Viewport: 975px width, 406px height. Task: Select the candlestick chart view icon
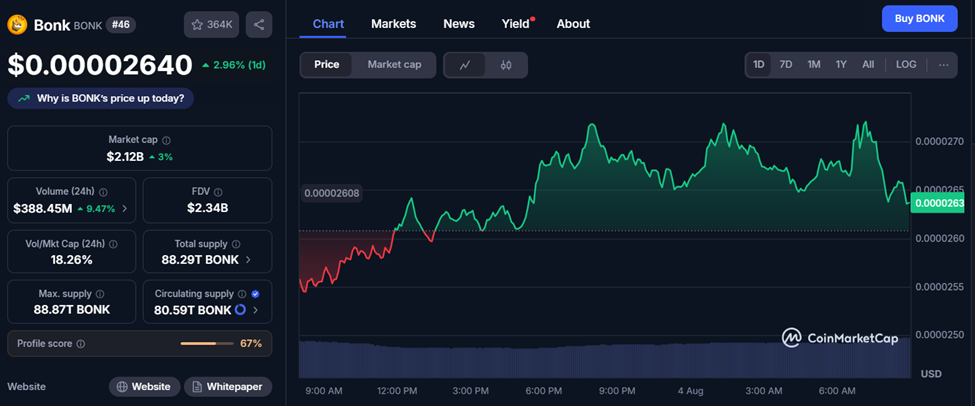point(506,65)
